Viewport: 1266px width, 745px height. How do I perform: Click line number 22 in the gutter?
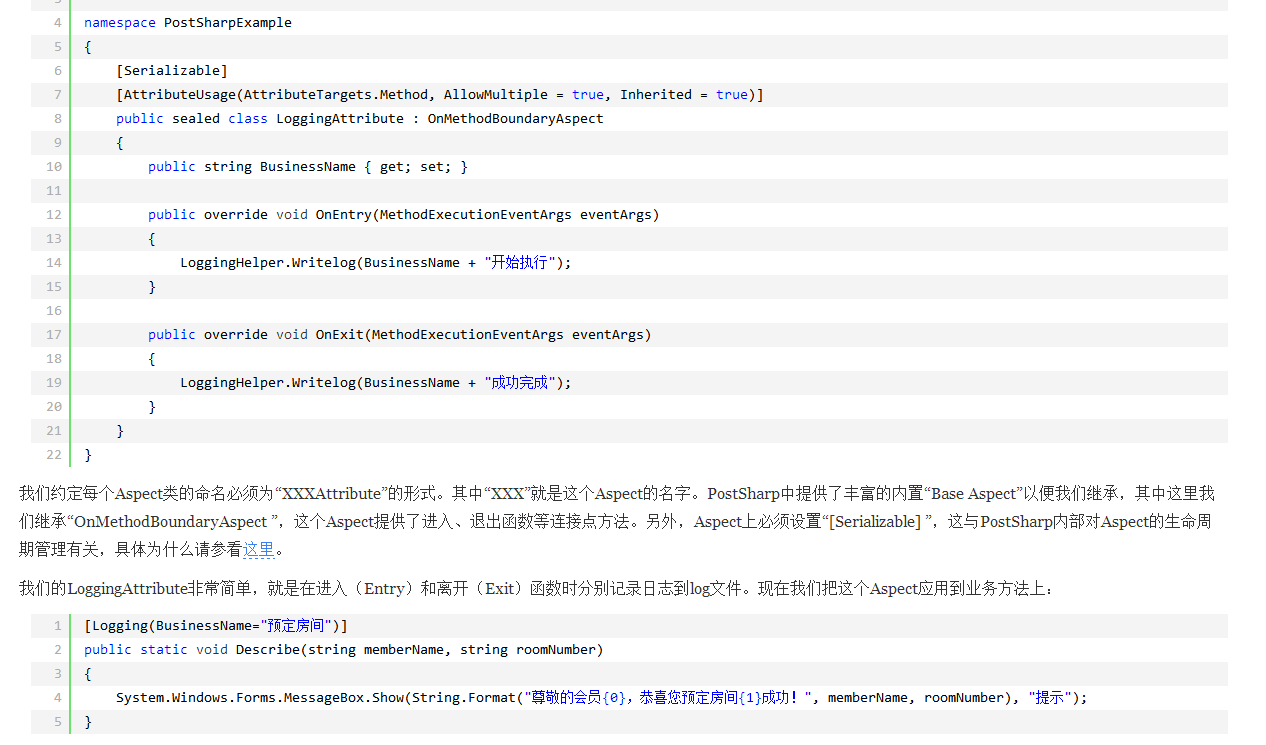[x=54, y=454]
